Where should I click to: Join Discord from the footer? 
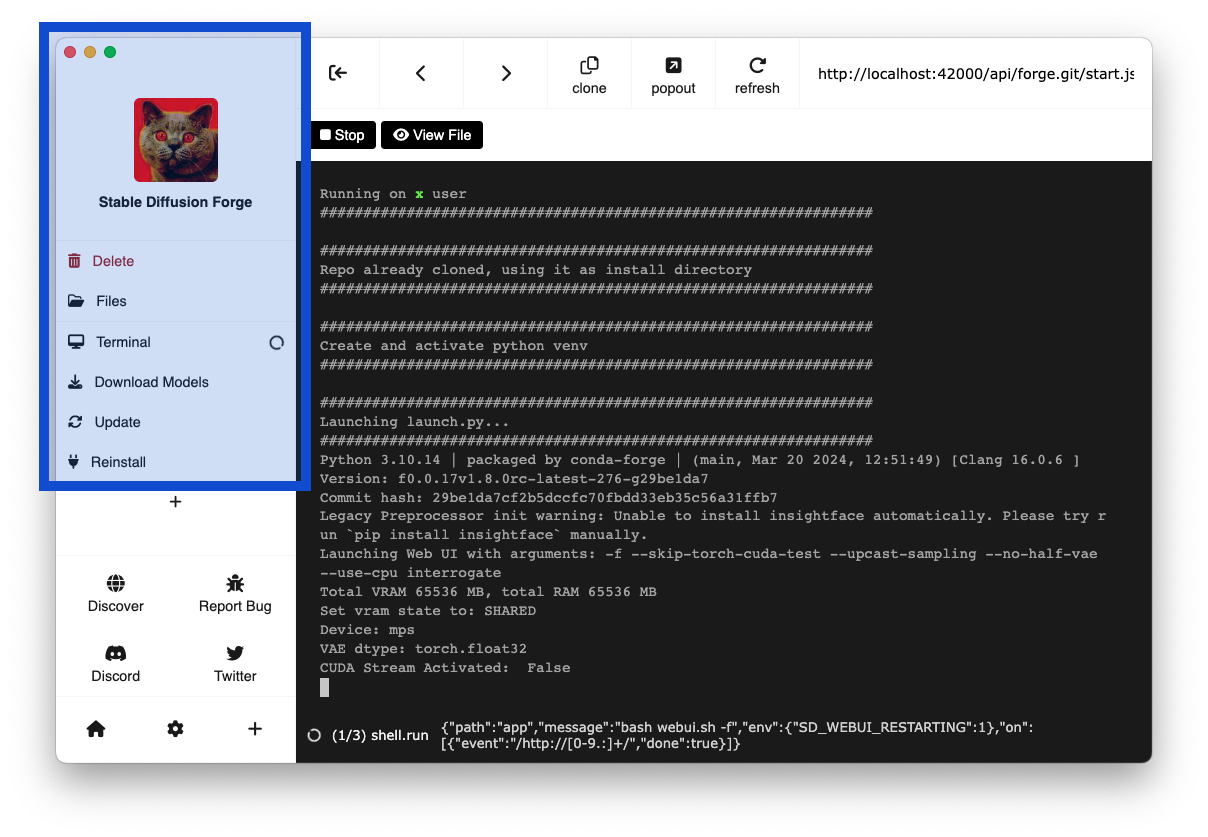115,662
